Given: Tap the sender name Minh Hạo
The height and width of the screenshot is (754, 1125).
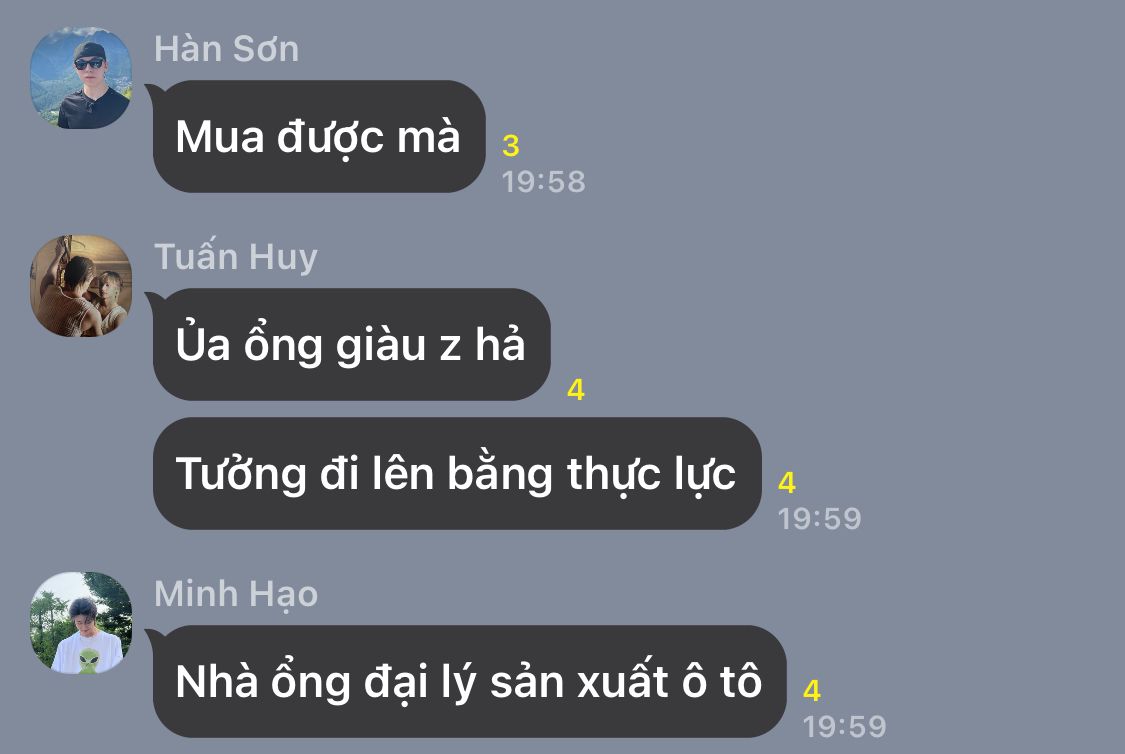Looking at the screenshot, I should [236, 595].
